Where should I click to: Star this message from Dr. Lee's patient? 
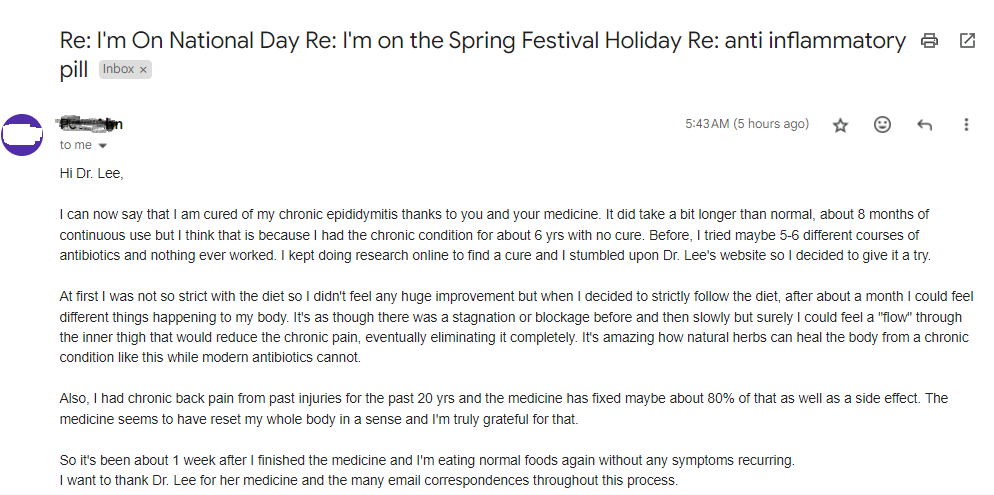pos(840,125)
